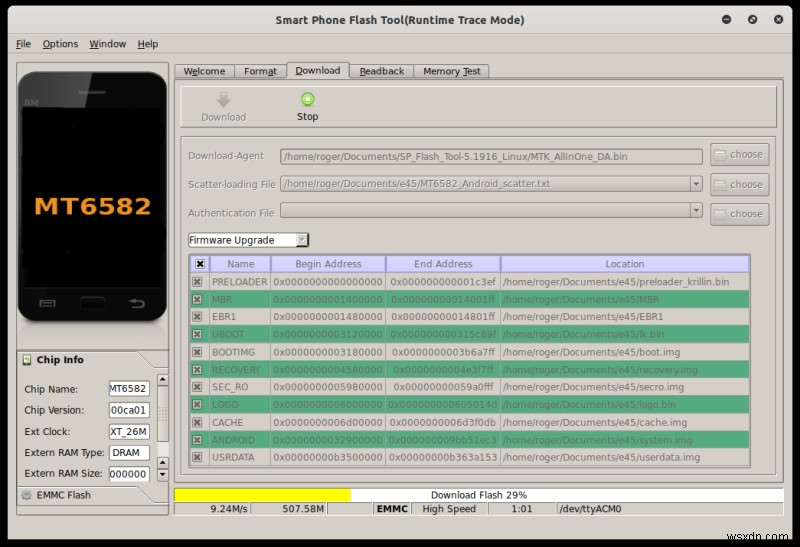Screen dimensions: 800x547
Task: Click the Download Flash 29% progress bar
Action: (x=479, y=495)
